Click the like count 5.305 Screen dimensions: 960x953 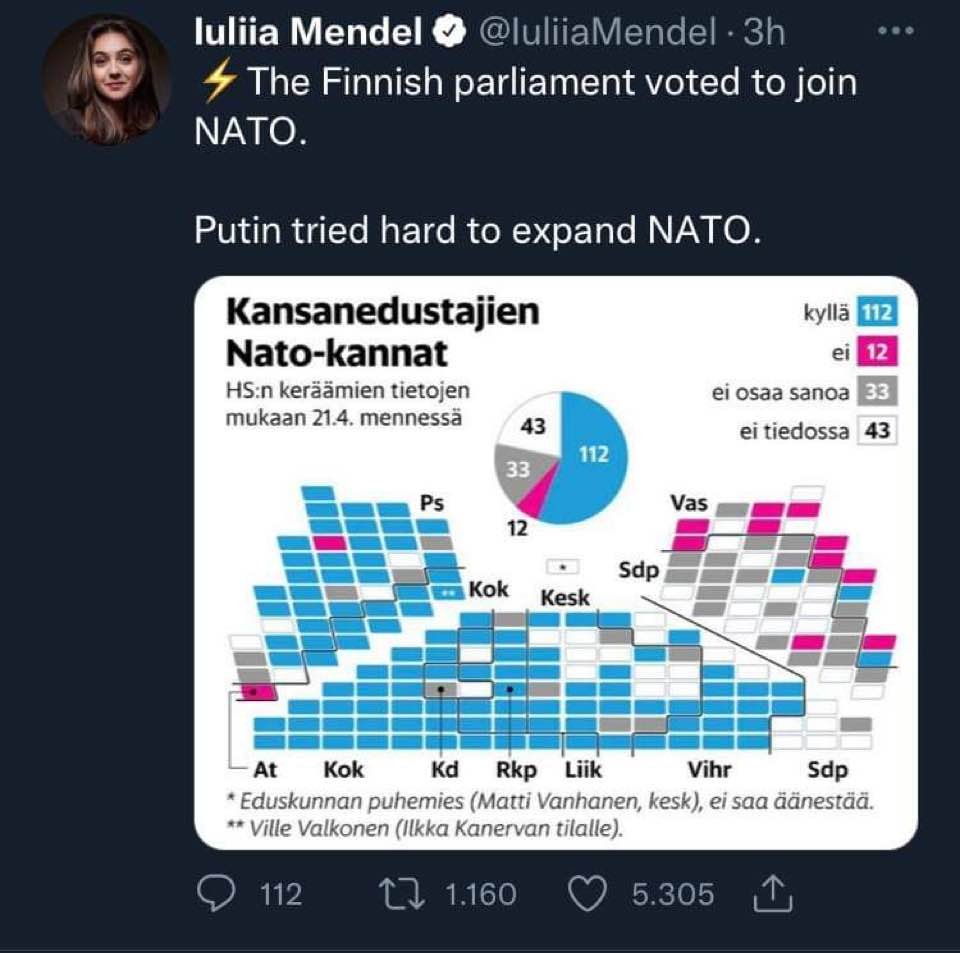click(x=673, y=893)
